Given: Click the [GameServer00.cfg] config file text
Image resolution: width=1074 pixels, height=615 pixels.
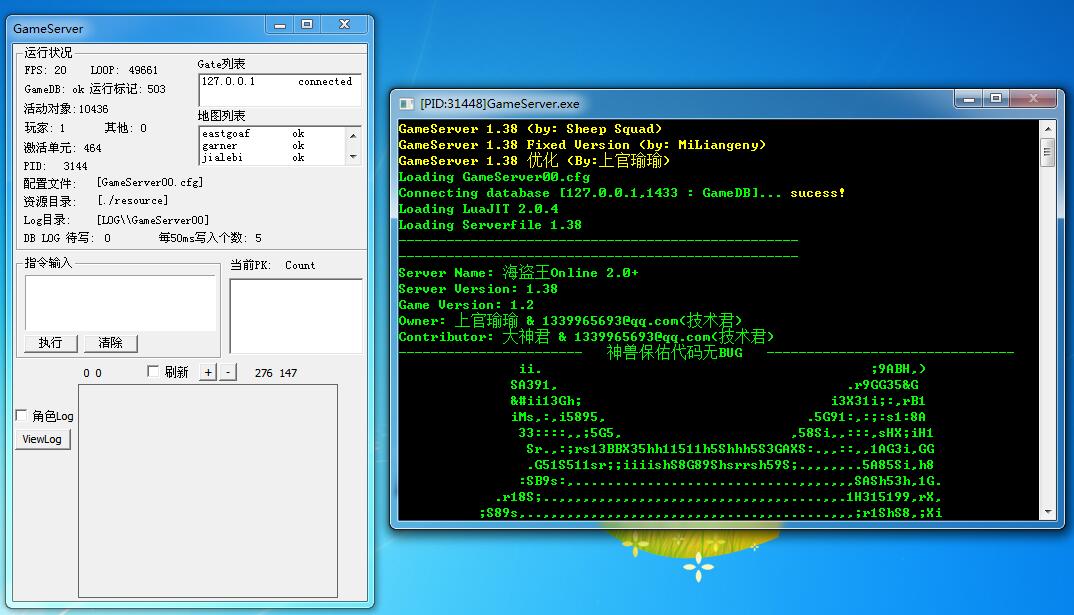Looking at the screenshot, I should coord(150,182).
